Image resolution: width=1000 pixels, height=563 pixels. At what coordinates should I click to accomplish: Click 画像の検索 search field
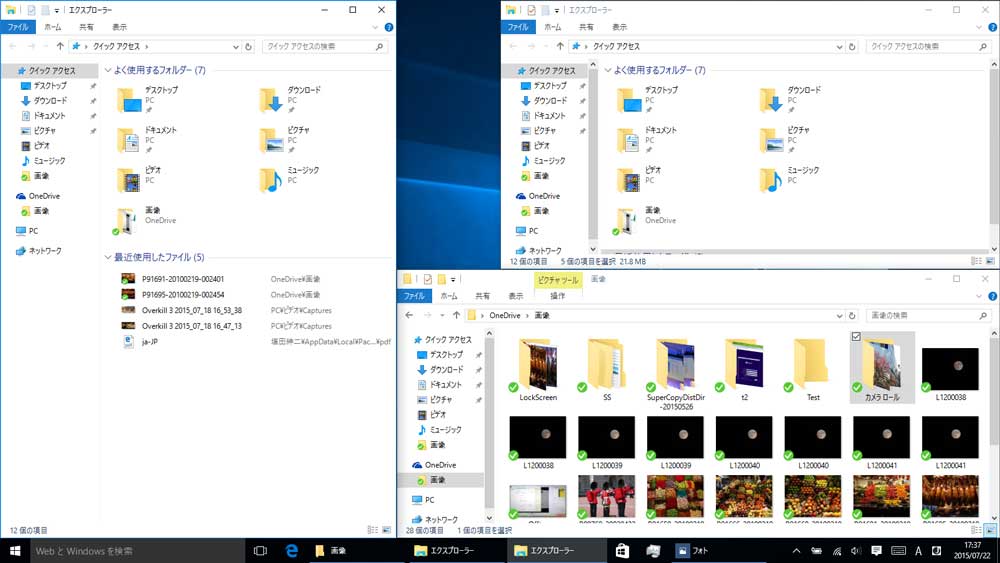point(929,316)
